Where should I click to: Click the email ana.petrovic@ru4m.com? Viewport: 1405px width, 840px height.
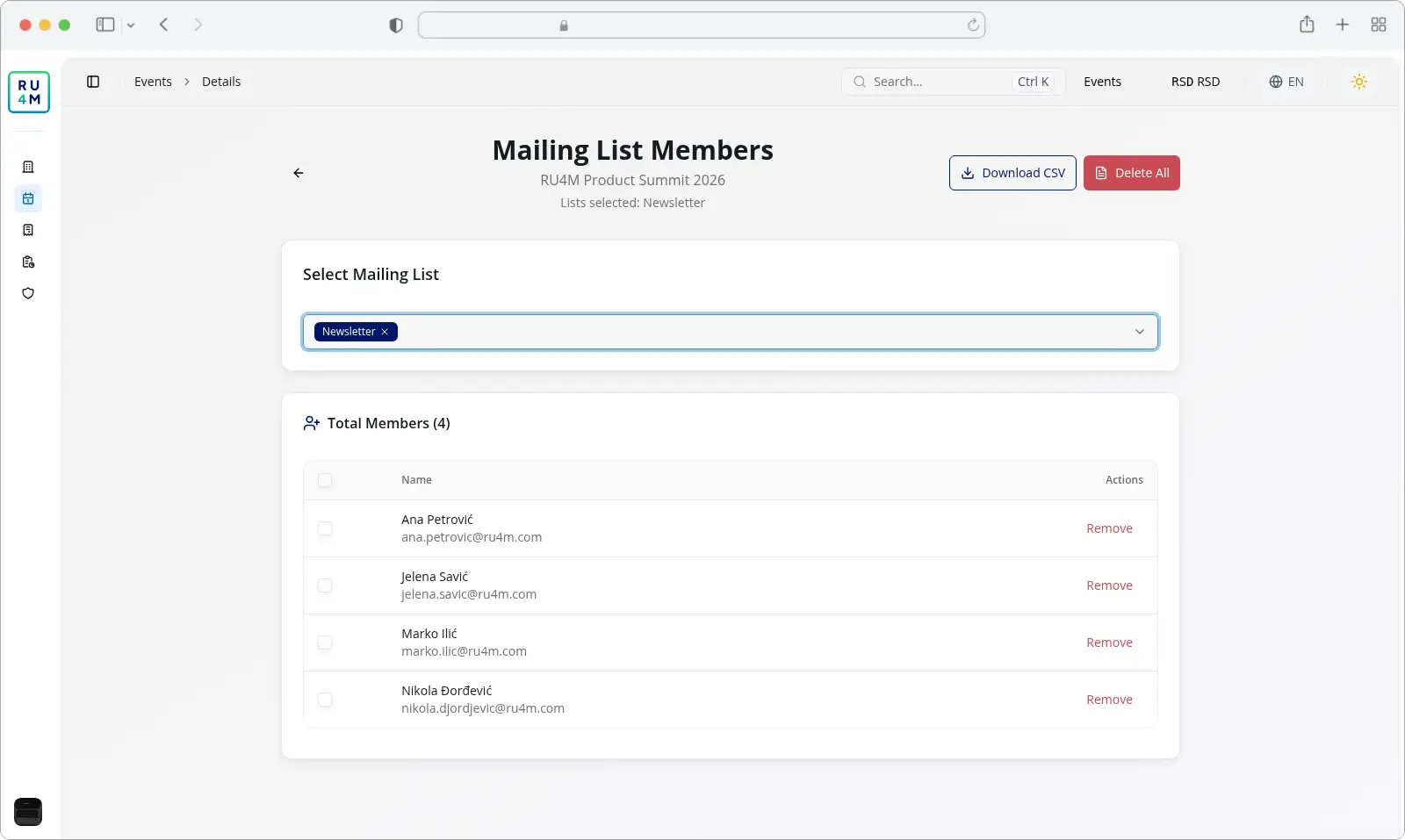point(472,537)
